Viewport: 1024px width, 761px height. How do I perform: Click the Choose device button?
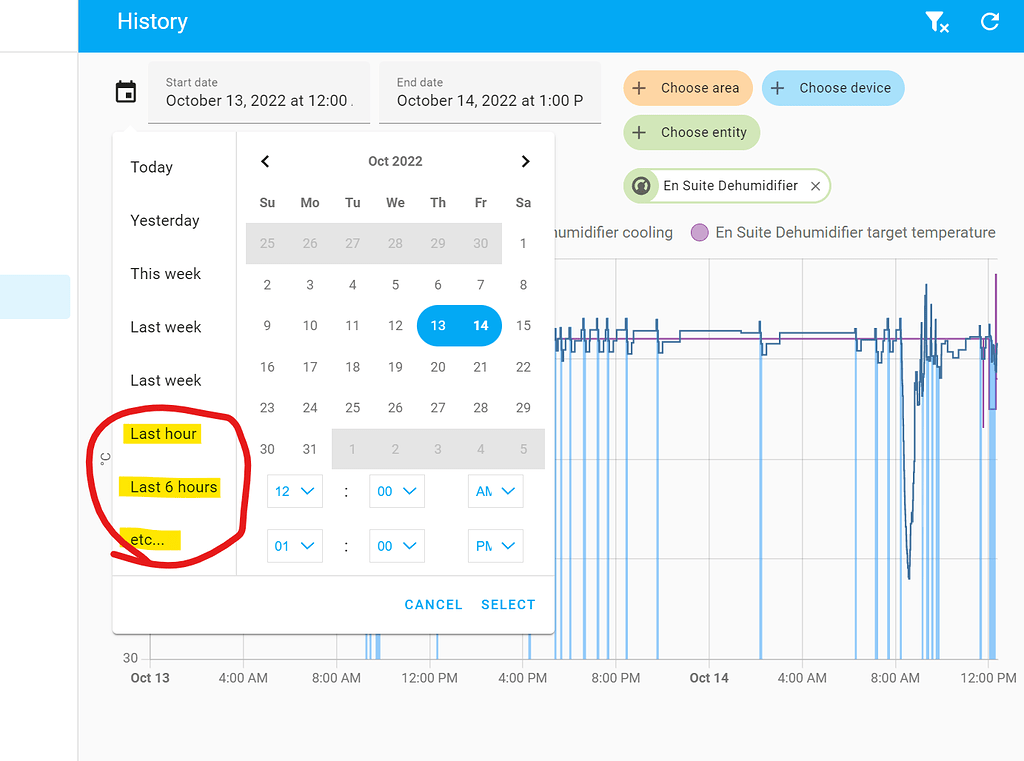(x=833, y=88)
